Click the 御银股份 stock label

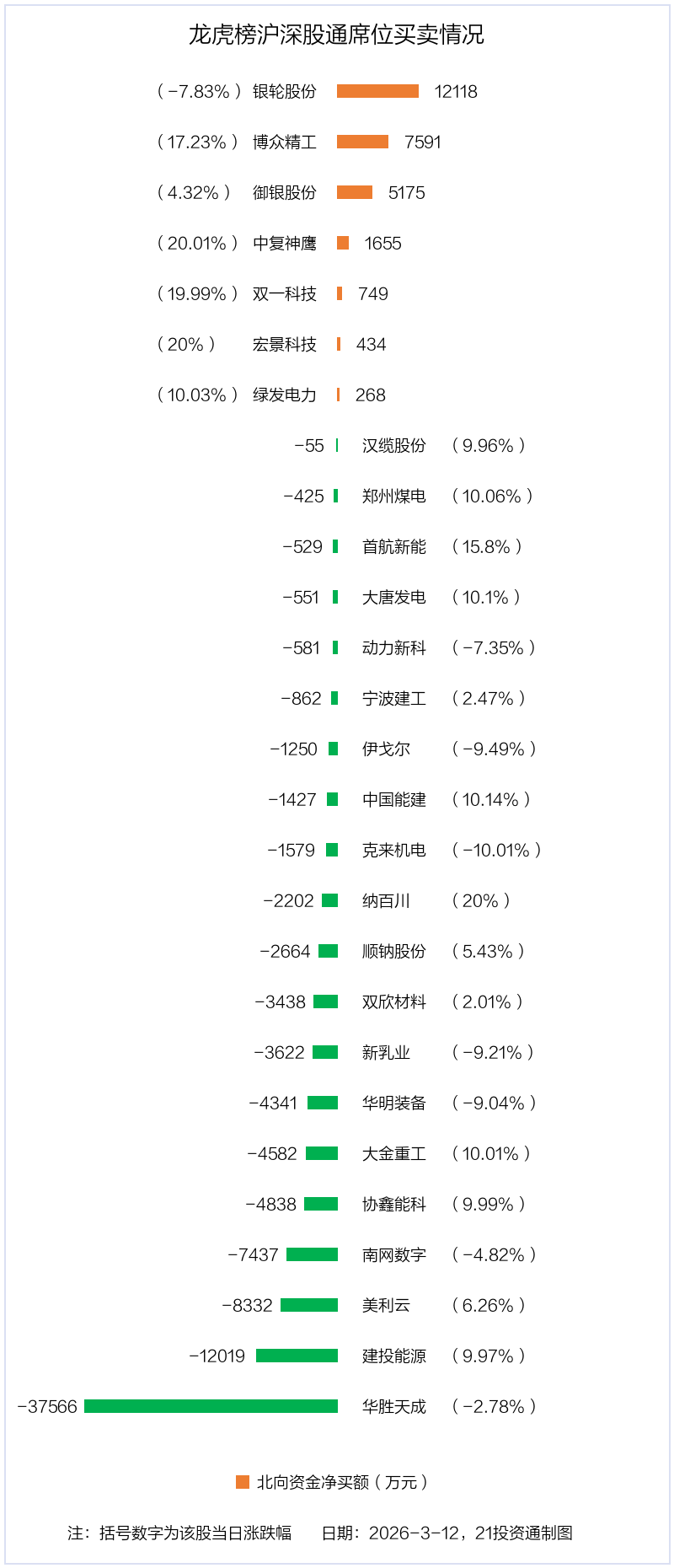285,192
